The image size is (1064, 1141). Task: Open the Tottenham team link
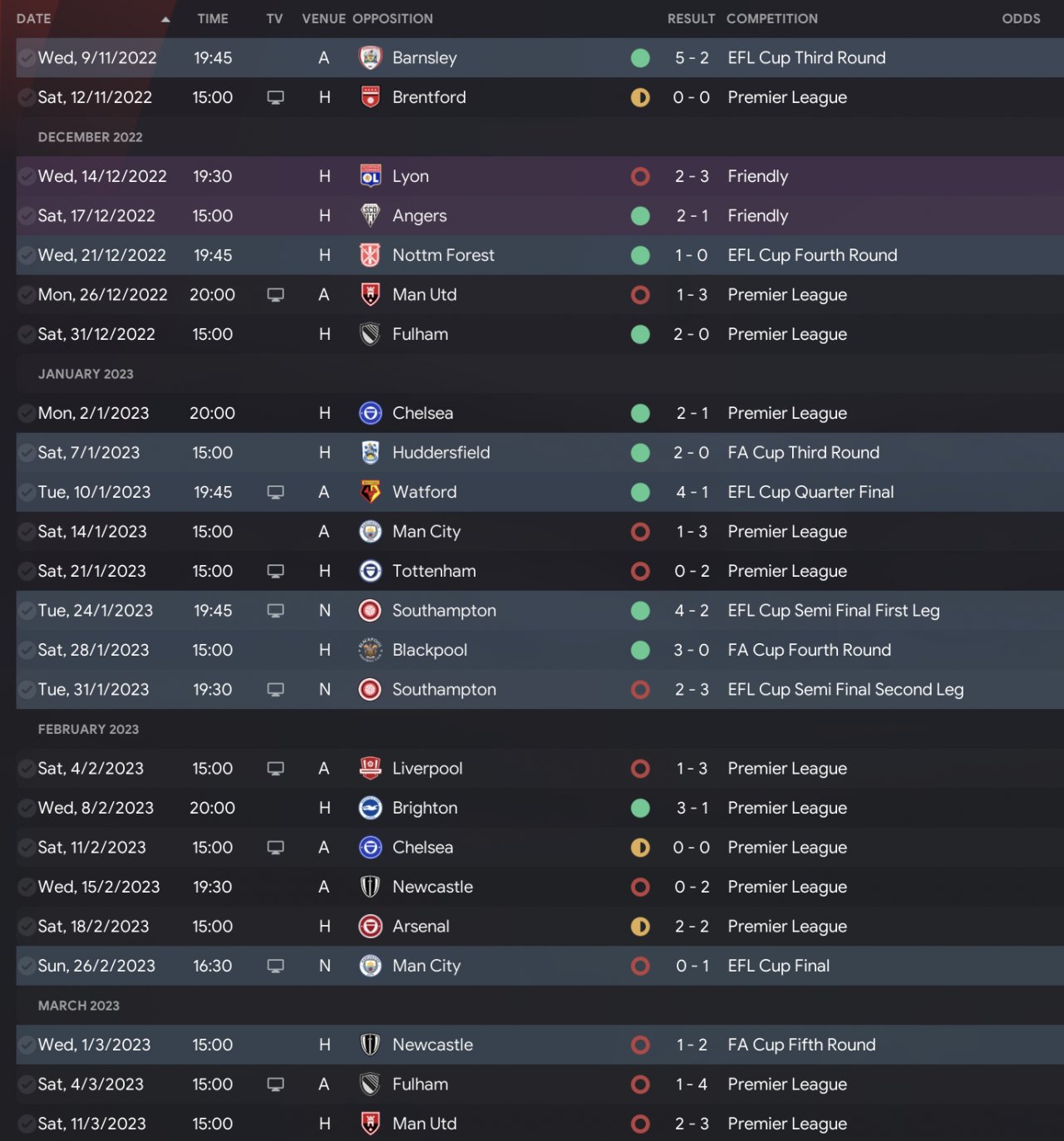click(x=434, y=571)
